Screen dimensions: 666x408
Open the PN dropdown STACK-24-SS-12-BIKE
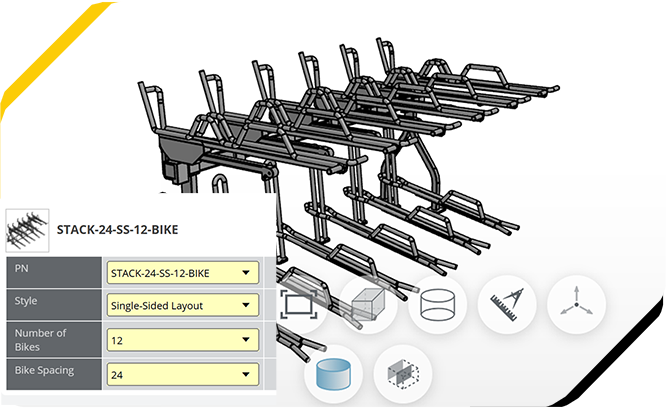[183, 273]
